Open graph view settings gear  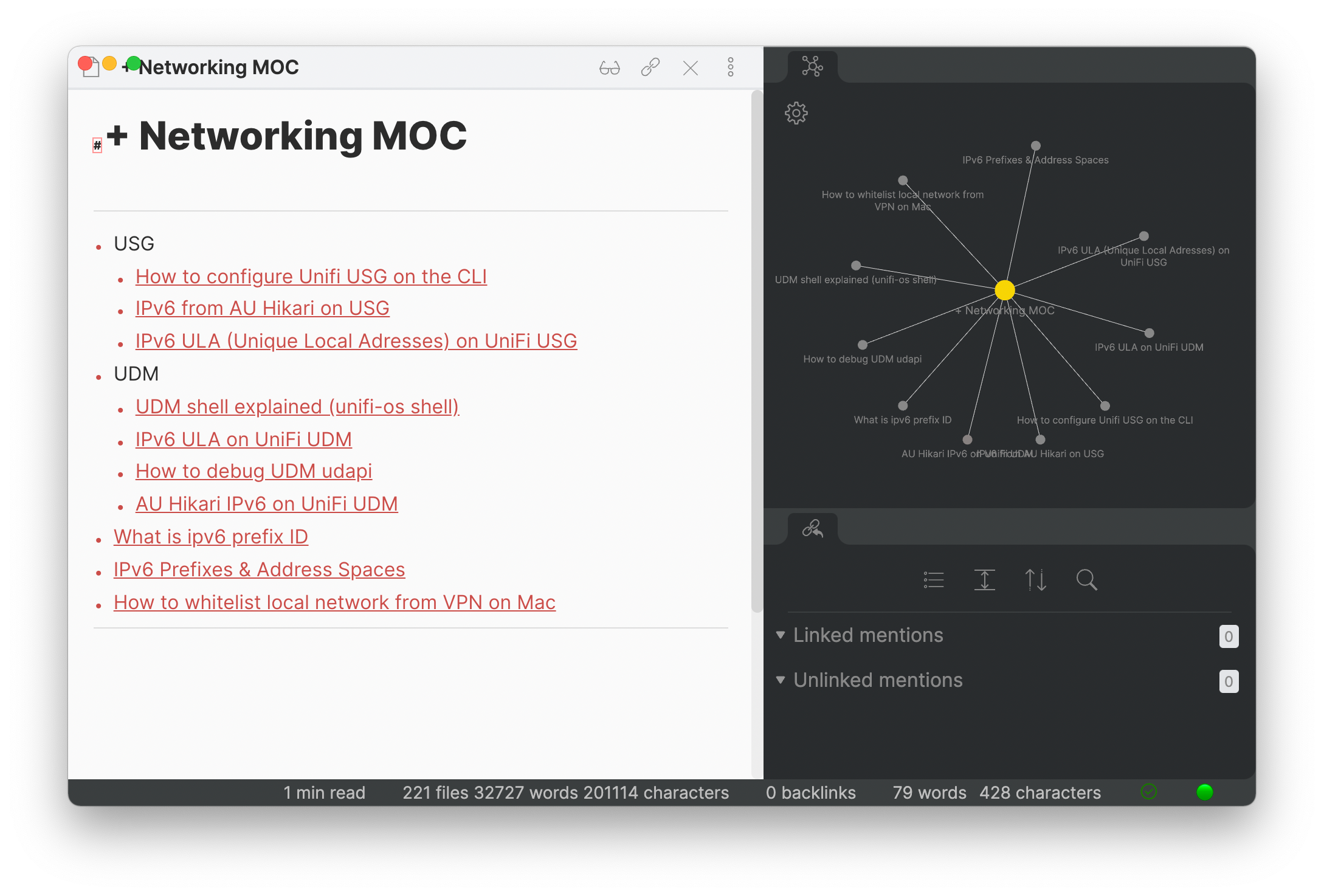[x=796, y=113]
